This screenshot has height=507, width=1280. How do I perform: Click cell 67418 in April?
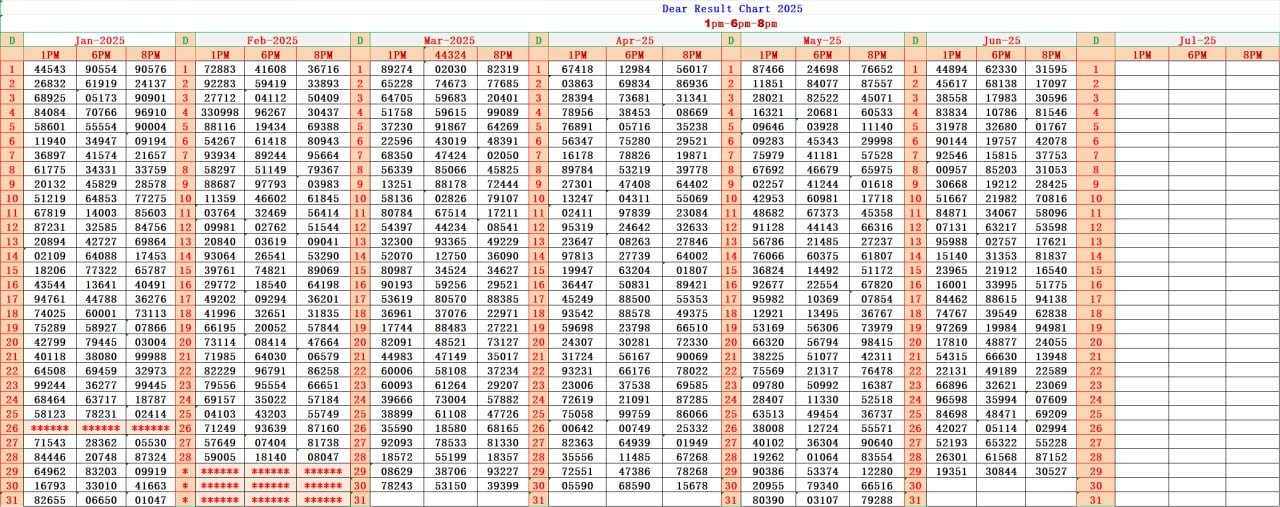pyautogui.click(x=577, y=69)
